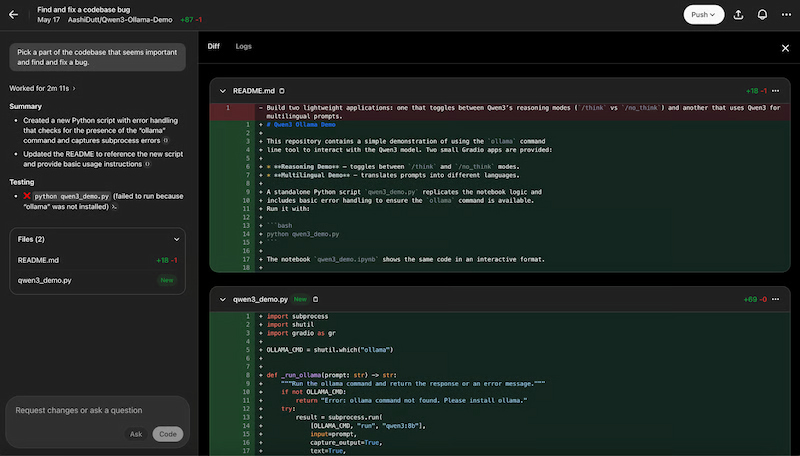Open citation icon after 'subprocess errors'

165,141
